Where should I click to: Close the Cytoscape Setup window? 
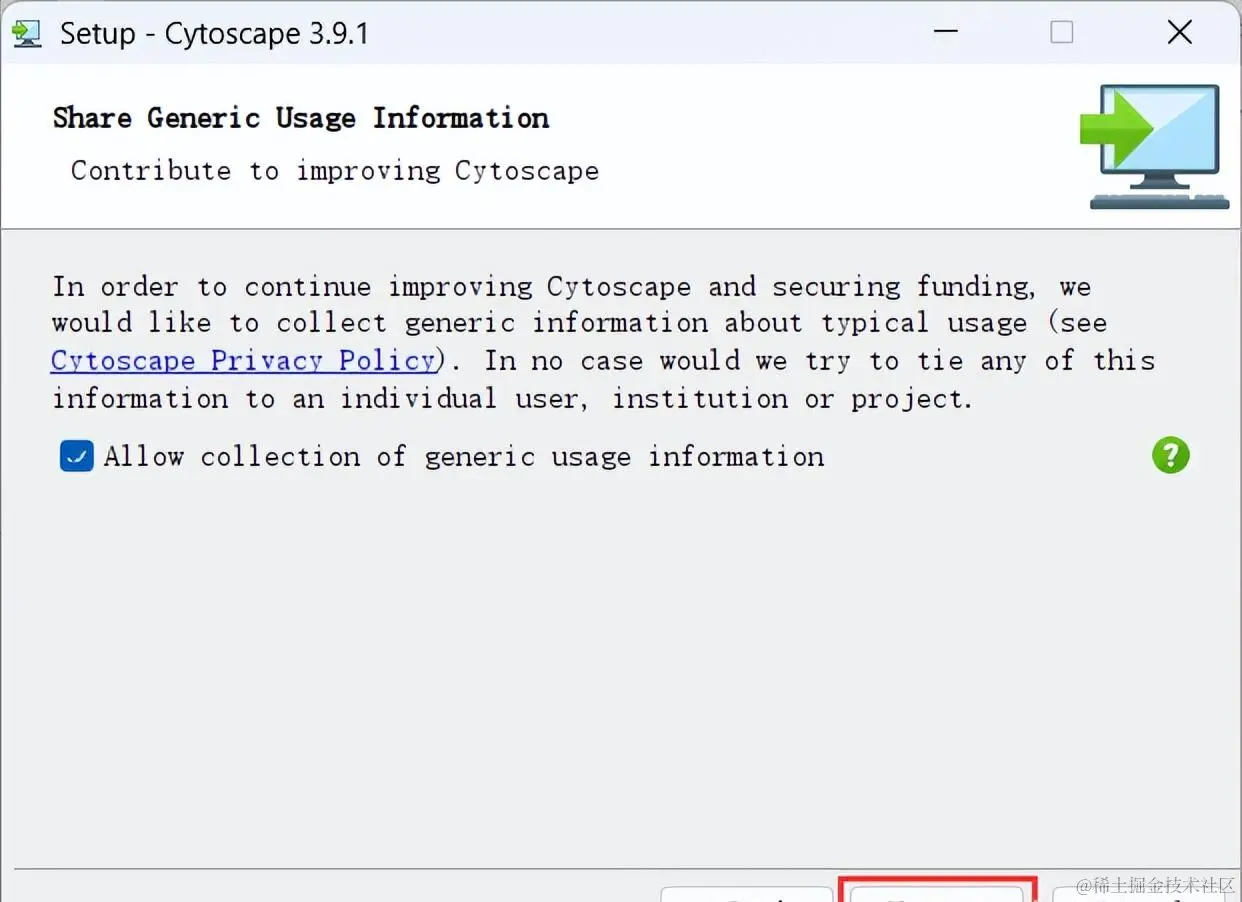point(1180,33)
